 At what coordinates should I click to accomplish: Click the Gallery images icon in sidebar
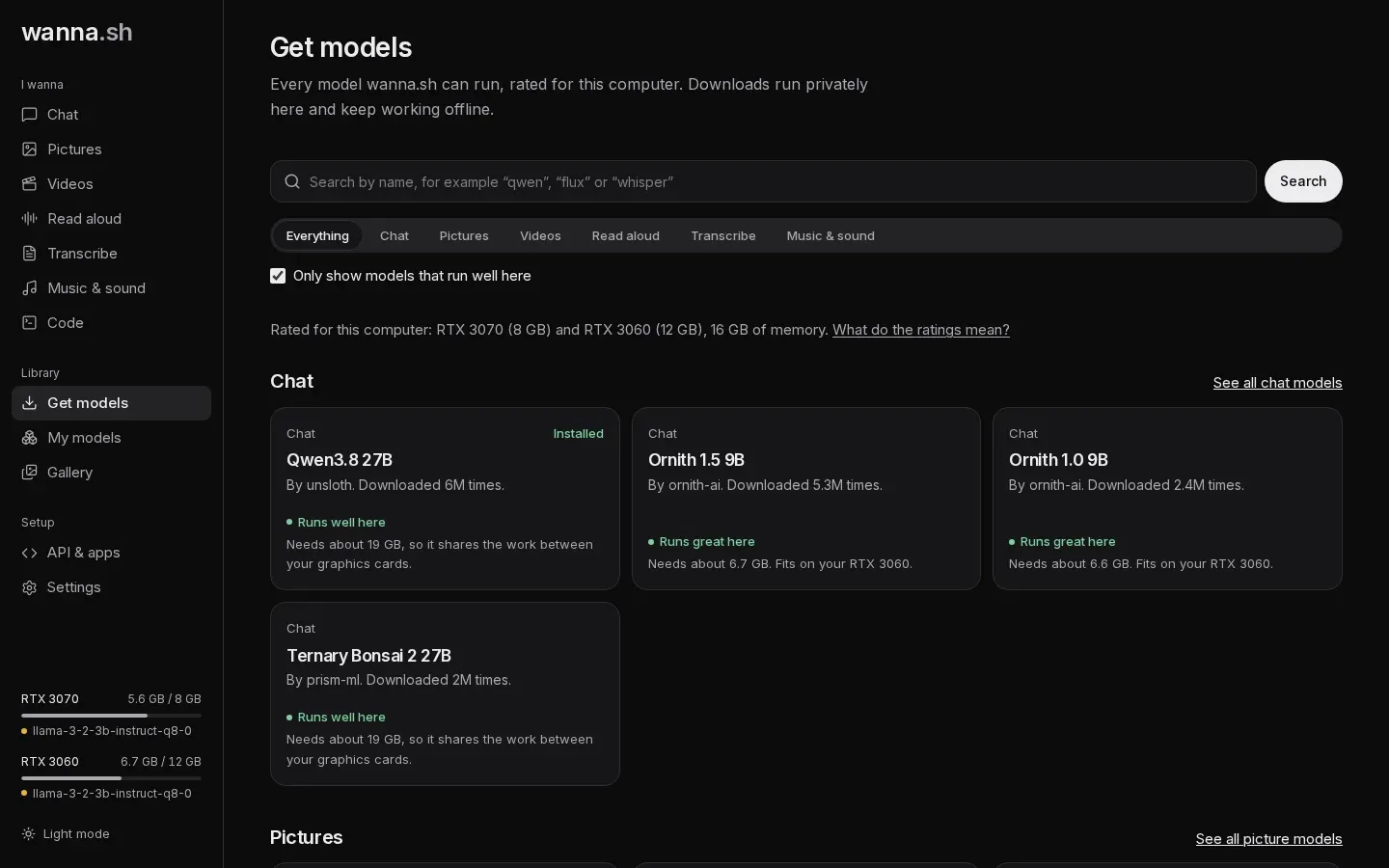29,473
